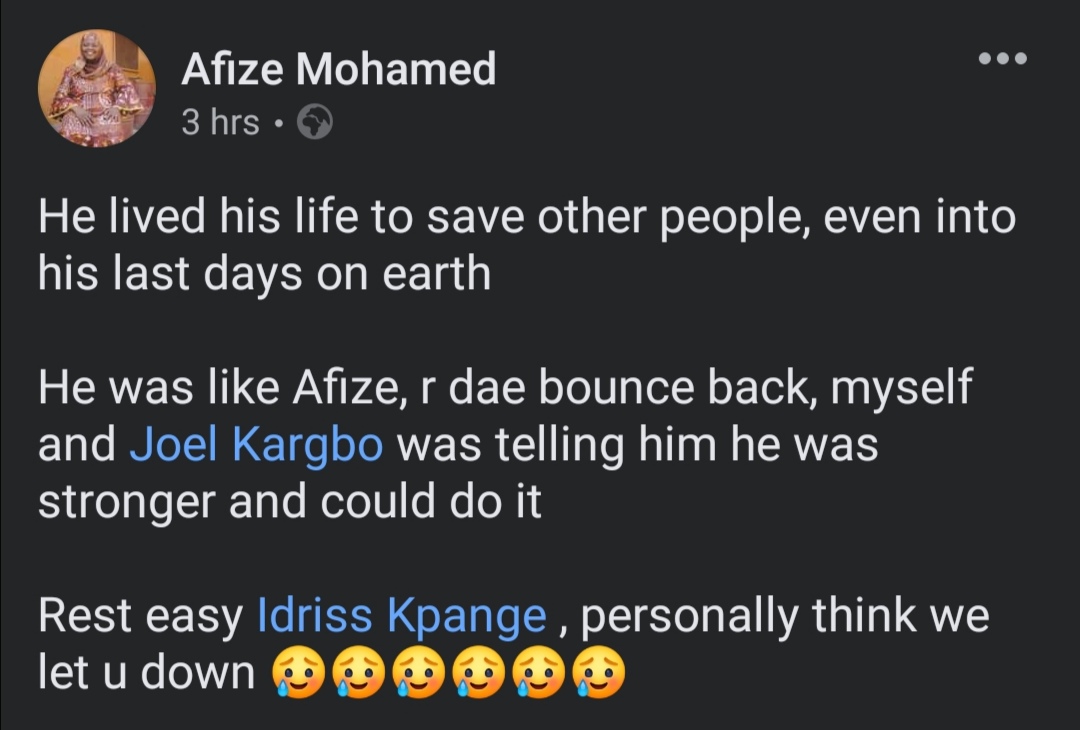This screenshot has height=730, width=1080.
Task: Open Idriss Kpange's tagged profile
Action: pos(402,617)
